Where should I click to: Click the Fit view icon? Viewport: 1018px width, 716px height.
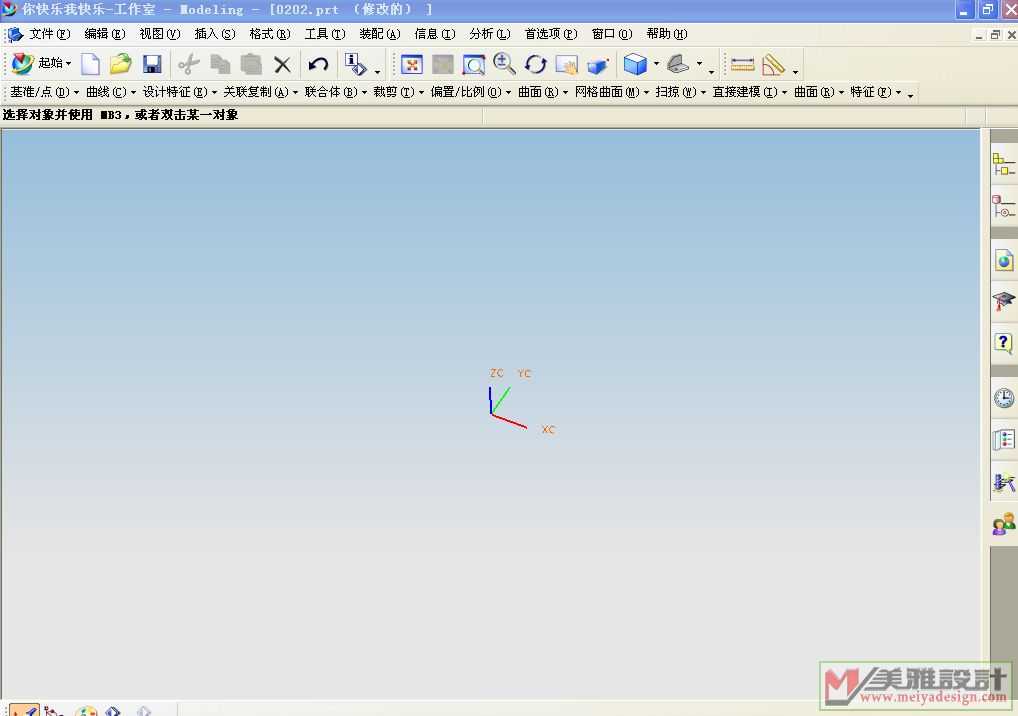tap(411, 65)
